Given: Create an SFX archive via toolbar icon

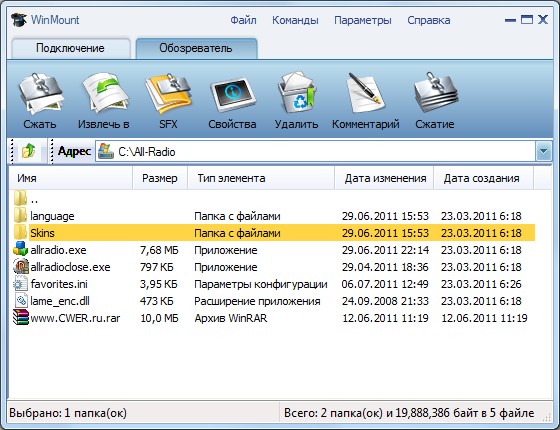Looking at the screenshot, I should (x=168, y=94).
